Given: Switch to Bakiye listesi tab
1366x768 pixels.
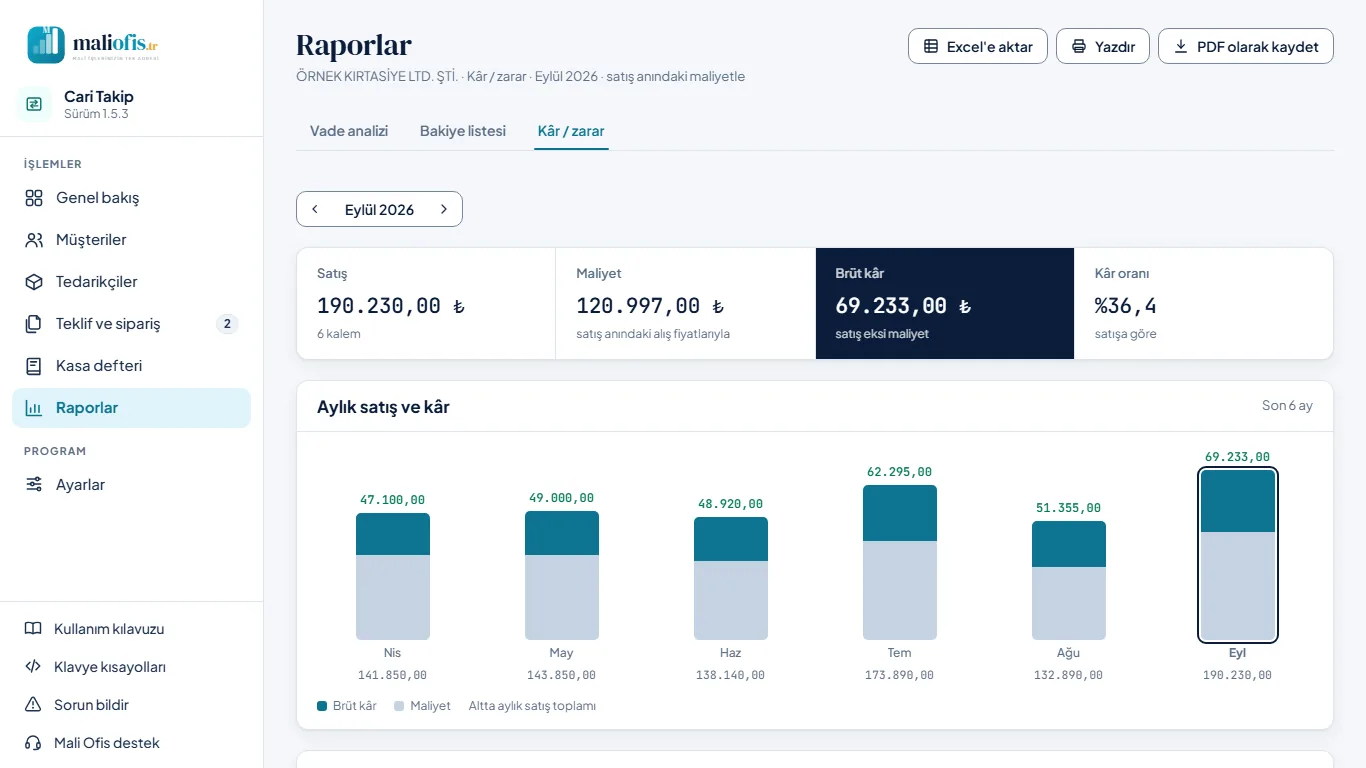Looking at the screenshot, I should pyautogui.click(x=463, y=131).
